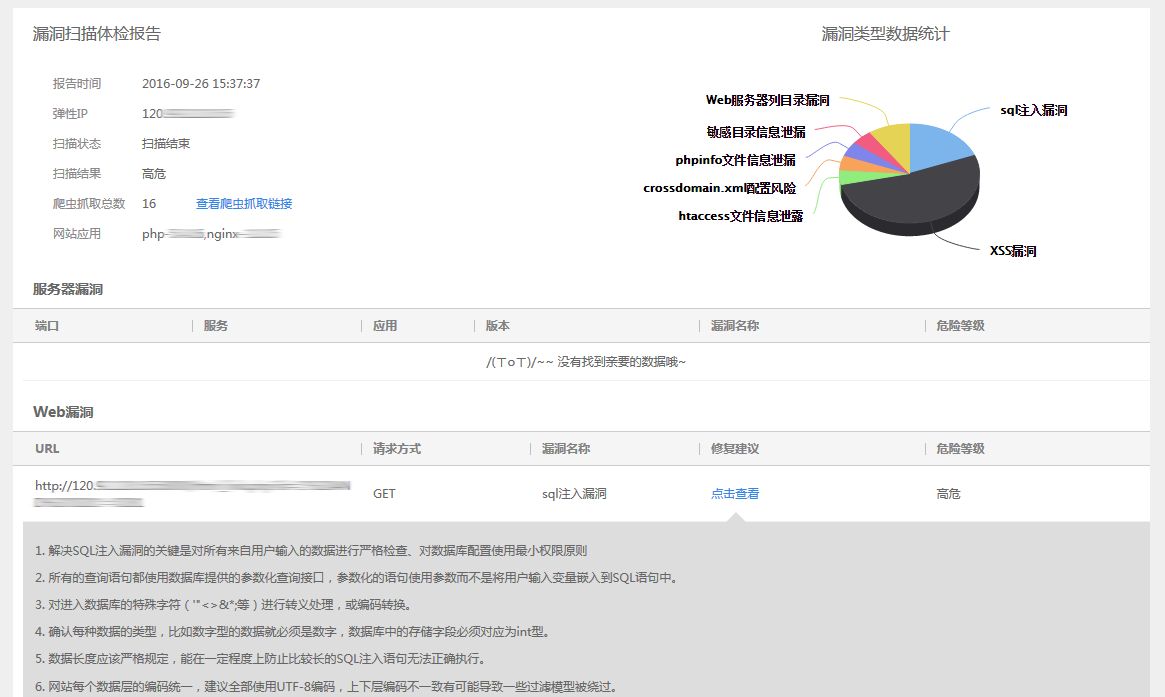Click the yellow Web服务器列目录漏洞 pie slice

point(892,140)
